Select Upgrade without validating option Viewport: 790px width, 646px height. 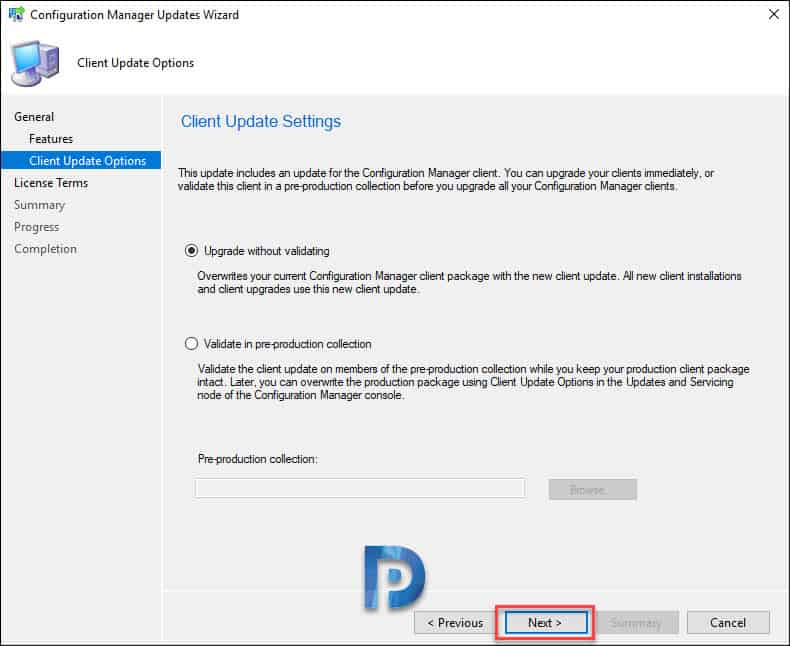(257, 251)
